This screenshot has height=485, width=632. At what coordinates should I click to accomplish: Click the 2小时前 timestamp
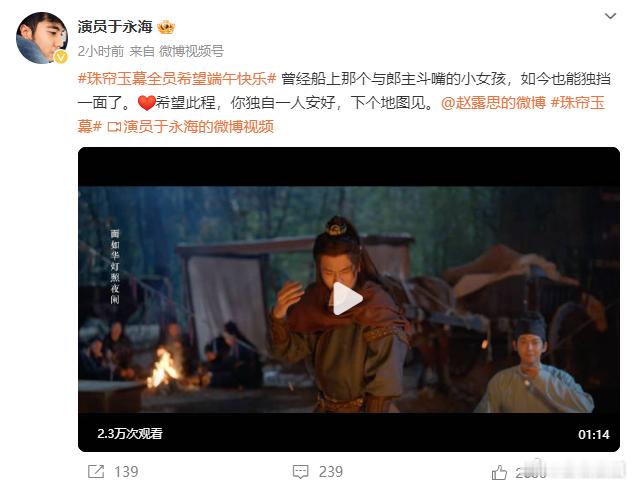[101, 51]
